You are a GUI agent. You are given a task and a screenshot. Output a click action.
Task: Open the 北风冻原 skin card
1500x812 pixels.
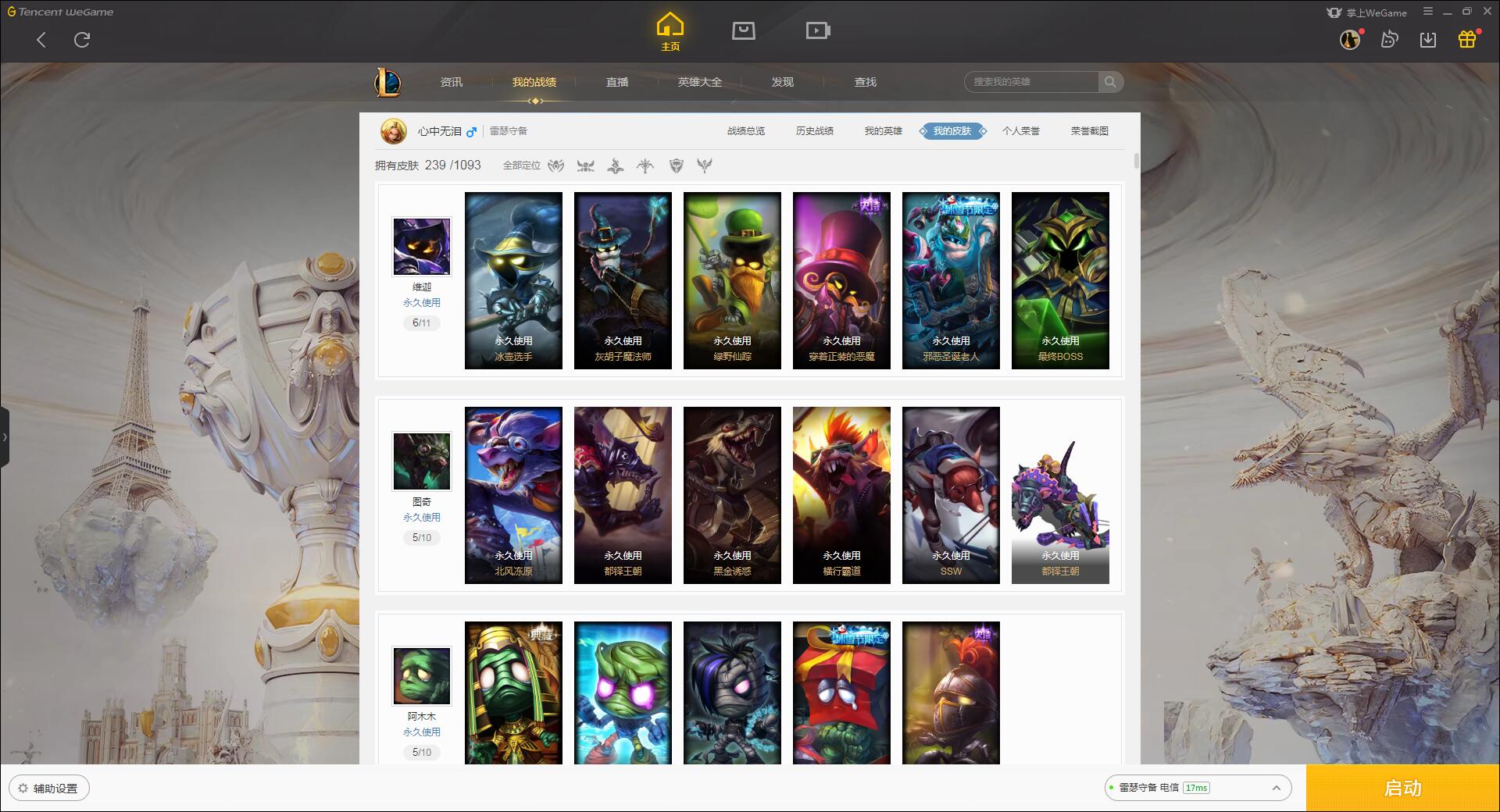coord(513,495)
